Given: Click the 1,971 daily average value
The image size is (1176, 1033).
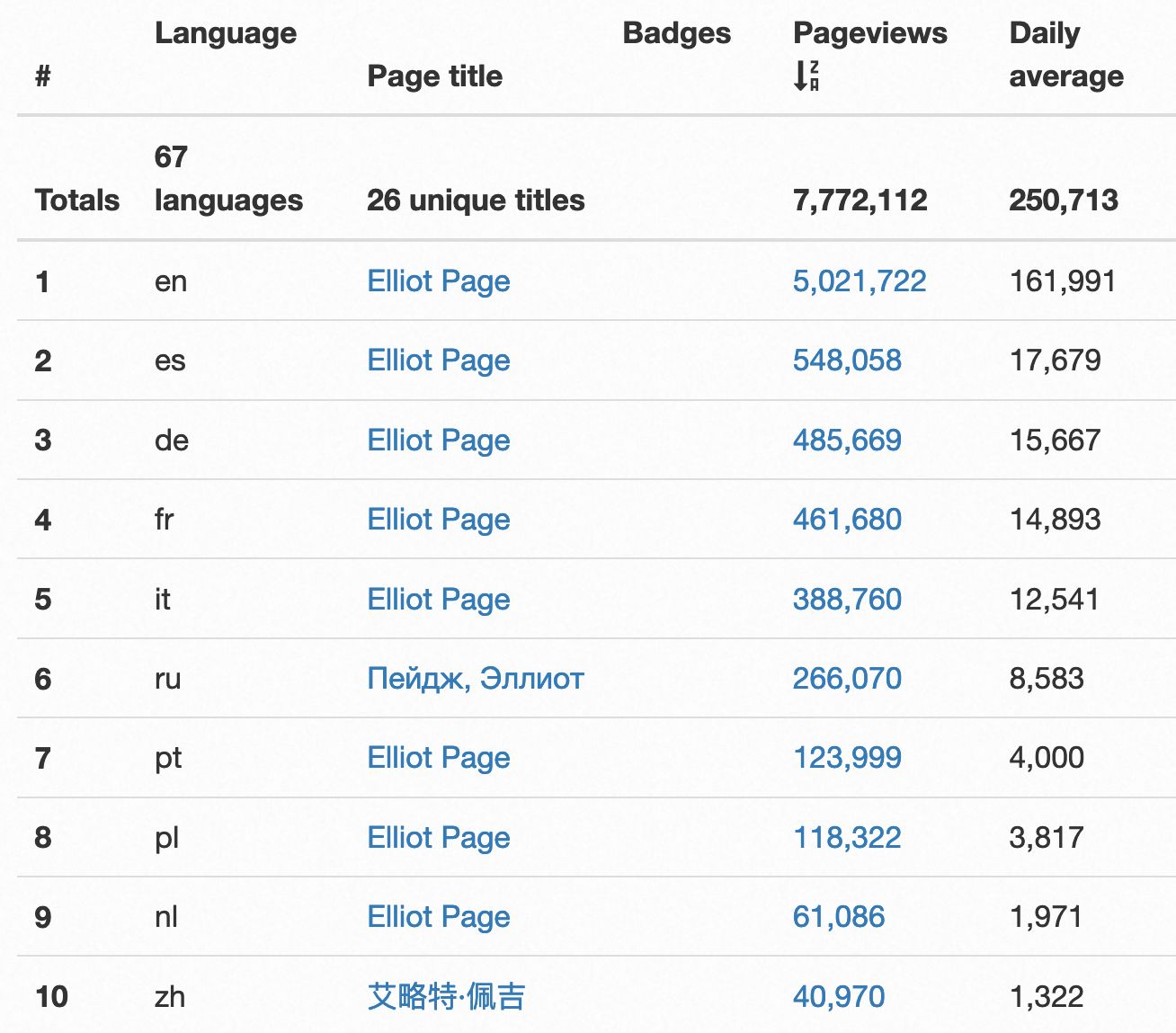Looking at the screenshot, I should [x=1046, y=917].
